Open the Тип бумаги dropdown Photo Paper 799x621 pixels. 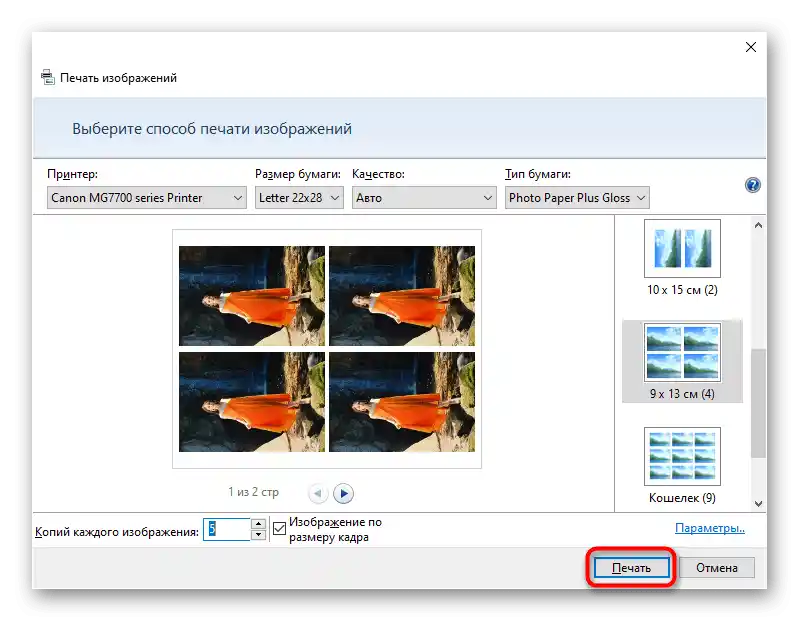point(577,198)
